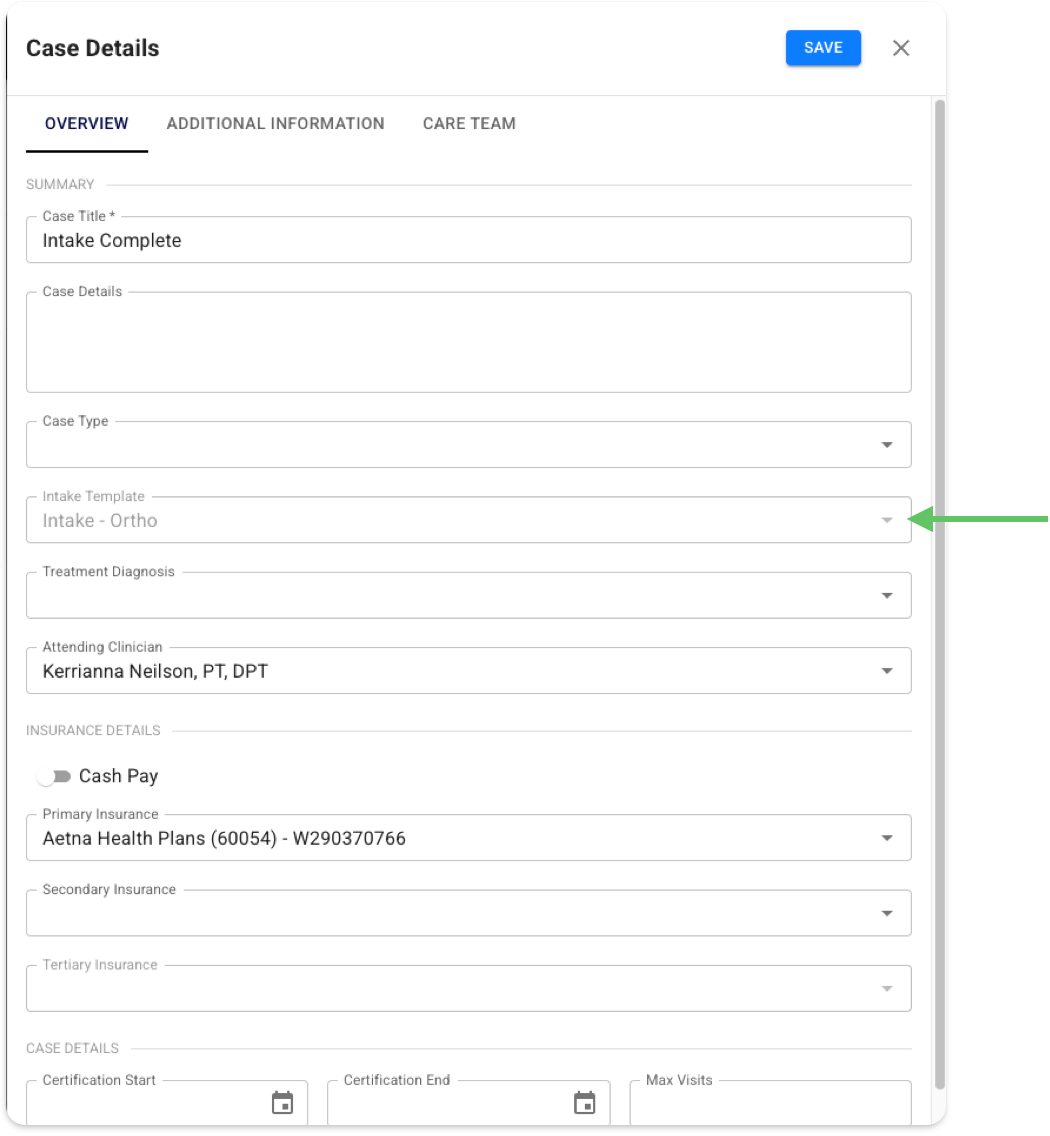Open the Certification Start calendar picker
The width and height of the screenshot is (1050, 1136).
click(x=283, y=1103)
